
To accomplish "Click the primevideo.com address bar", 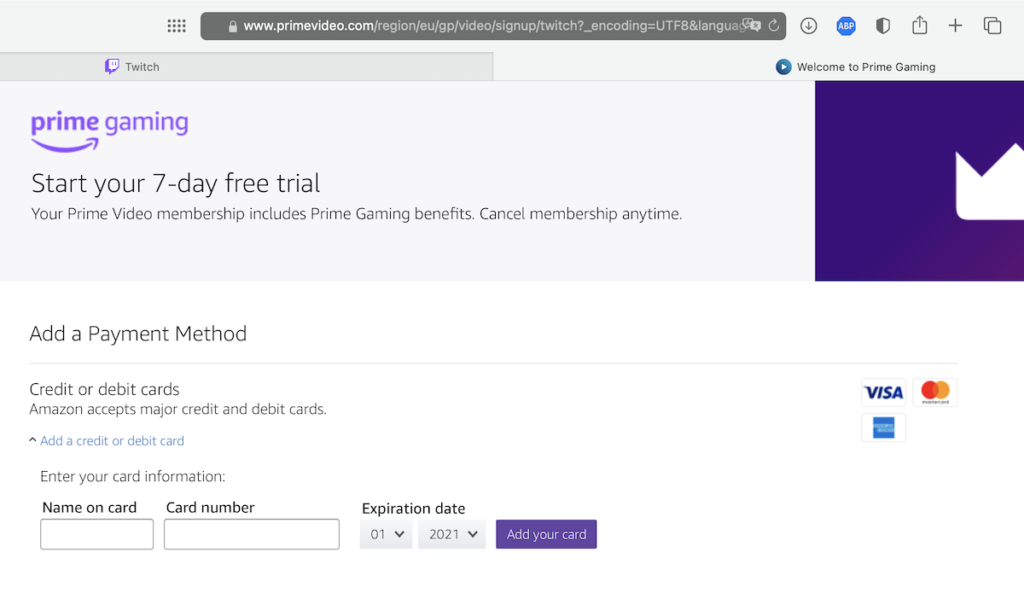I will click(480, 26).
